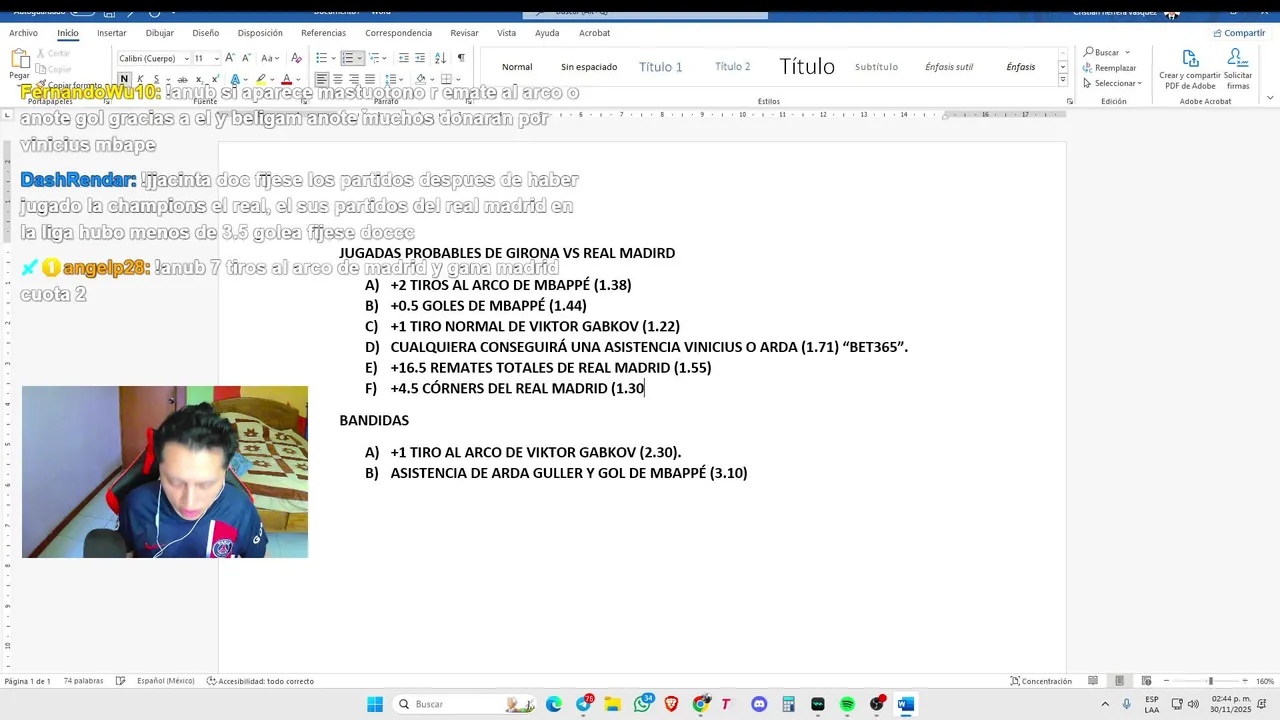Increase the paragraph indent

click(x=420, y=58)
